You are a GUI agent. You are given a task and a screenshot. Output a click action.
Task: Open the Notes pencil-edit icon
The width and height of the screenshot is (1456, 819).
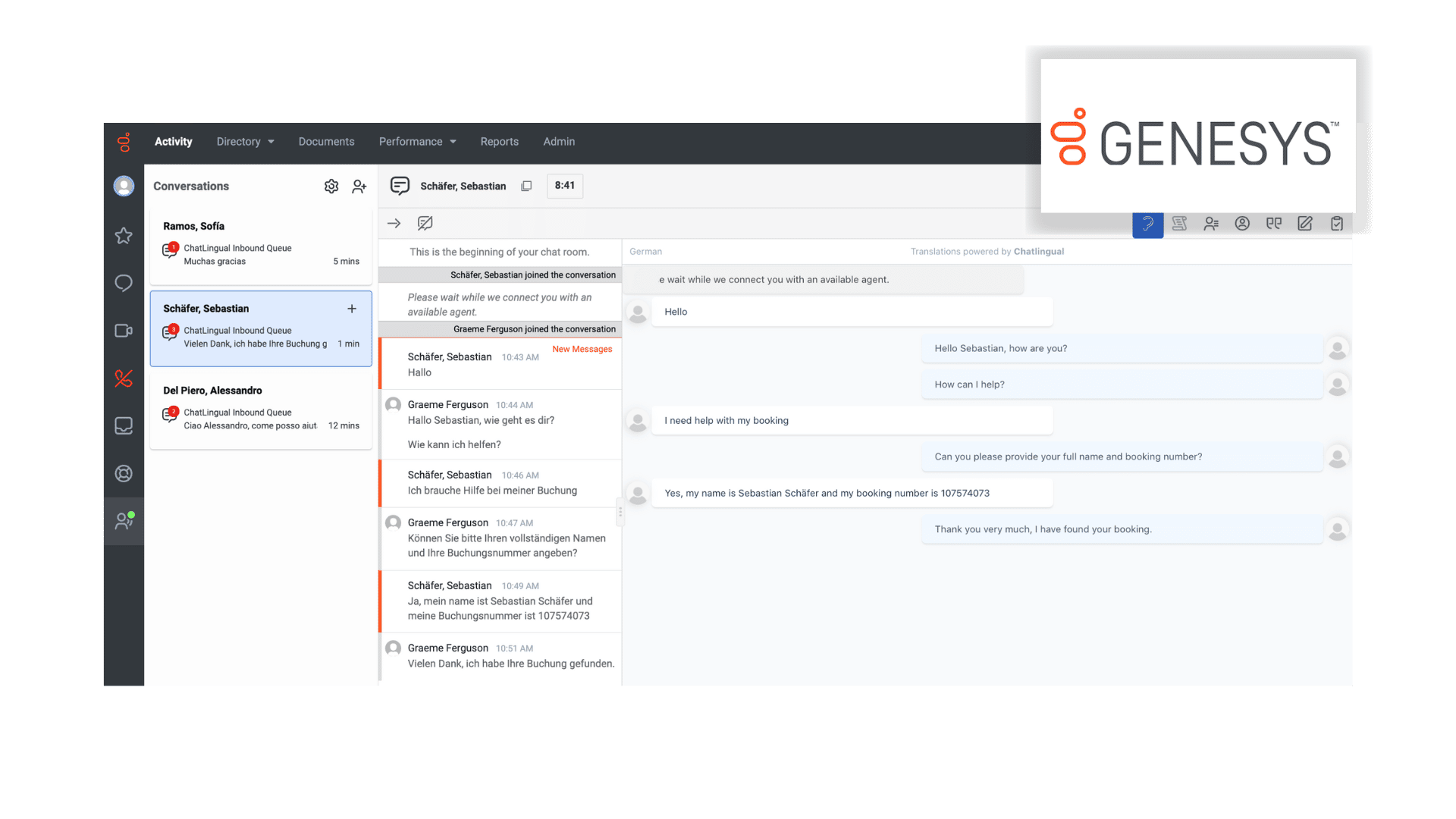point(1305,223)
